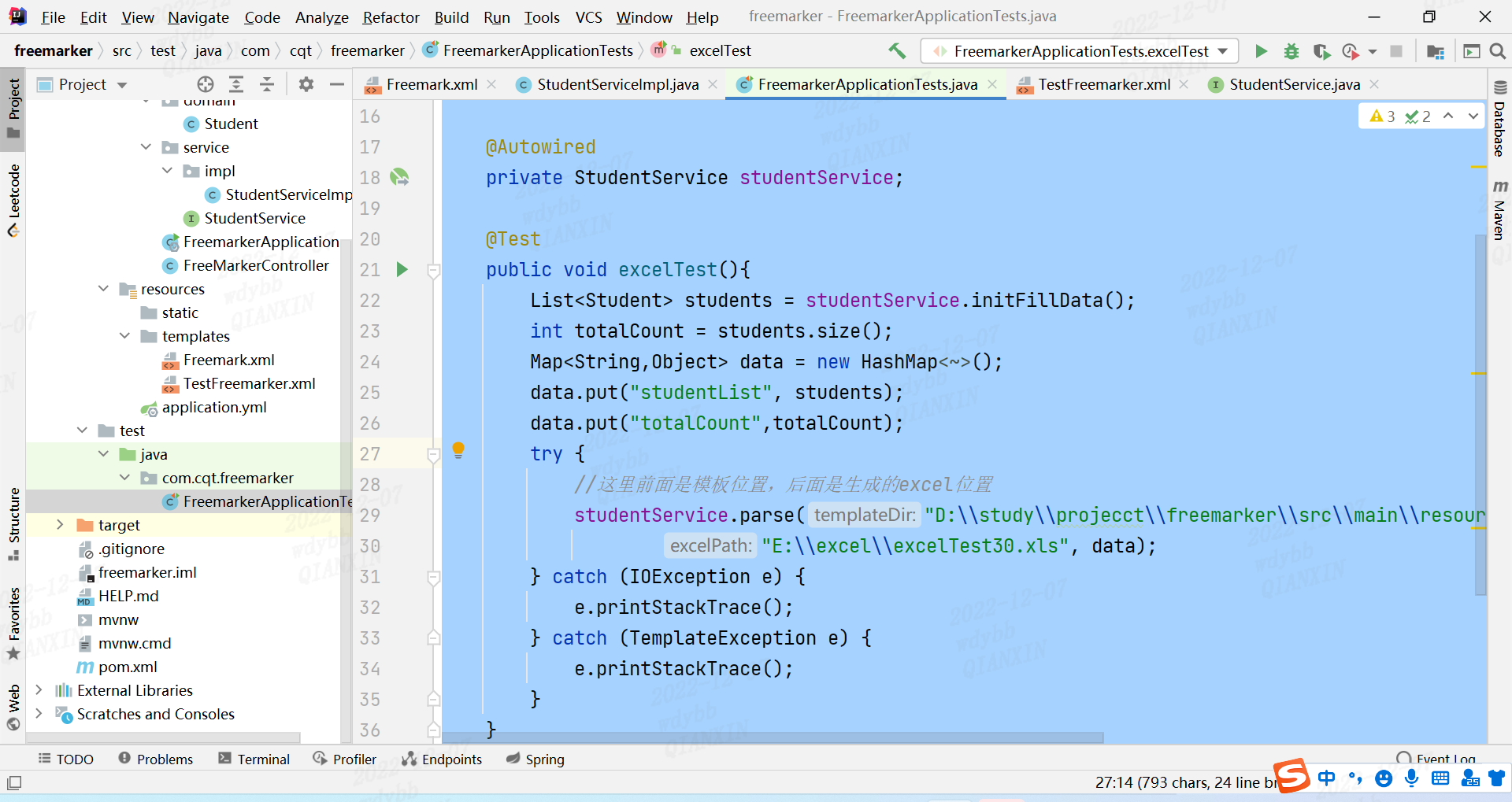Switch to the StudentServiceImpl.java tab
This screenshot has height=802, width=1512.
coord(617,84)
